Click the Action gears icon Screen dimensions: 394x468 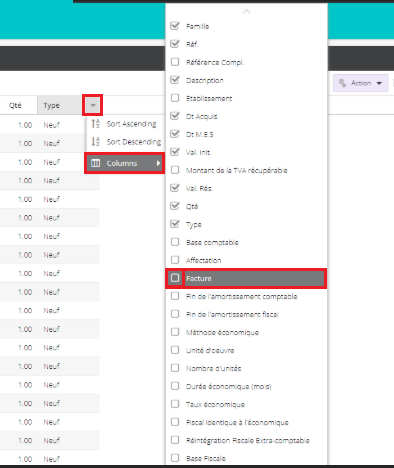(x=342, y=83)
